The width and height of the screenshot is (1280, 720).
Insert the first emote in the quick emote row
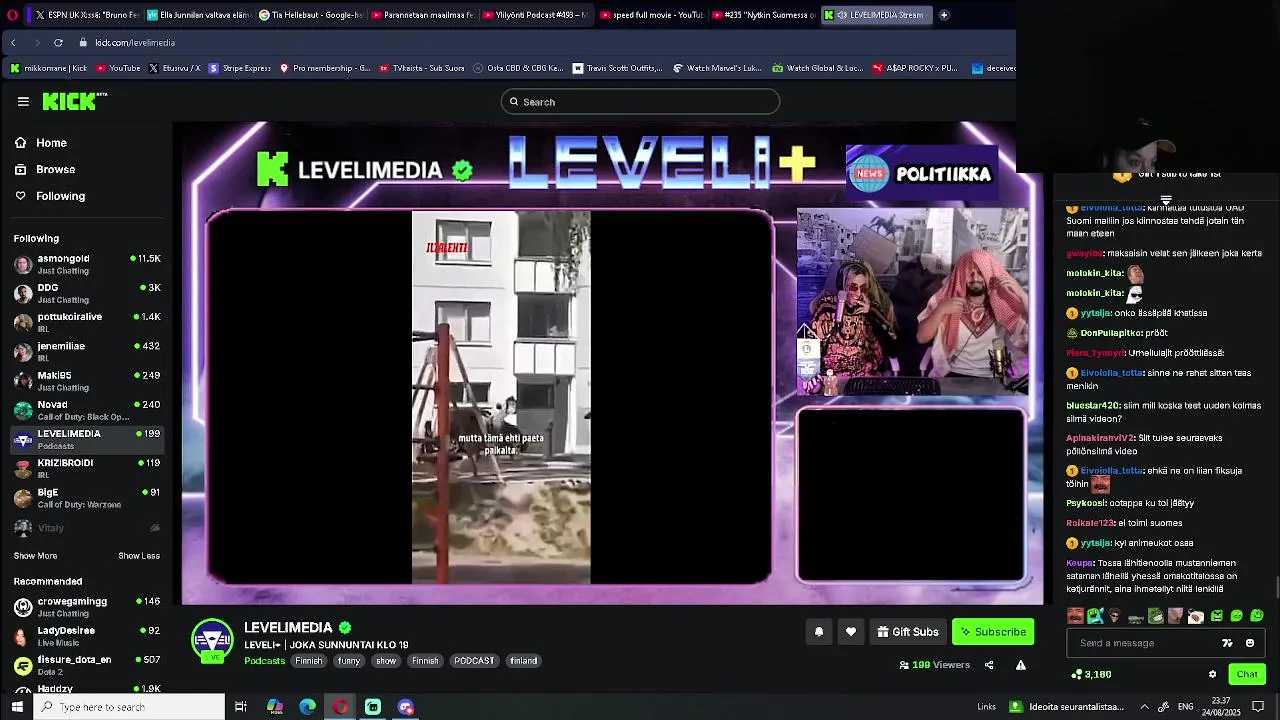(x=1075, y=616)
